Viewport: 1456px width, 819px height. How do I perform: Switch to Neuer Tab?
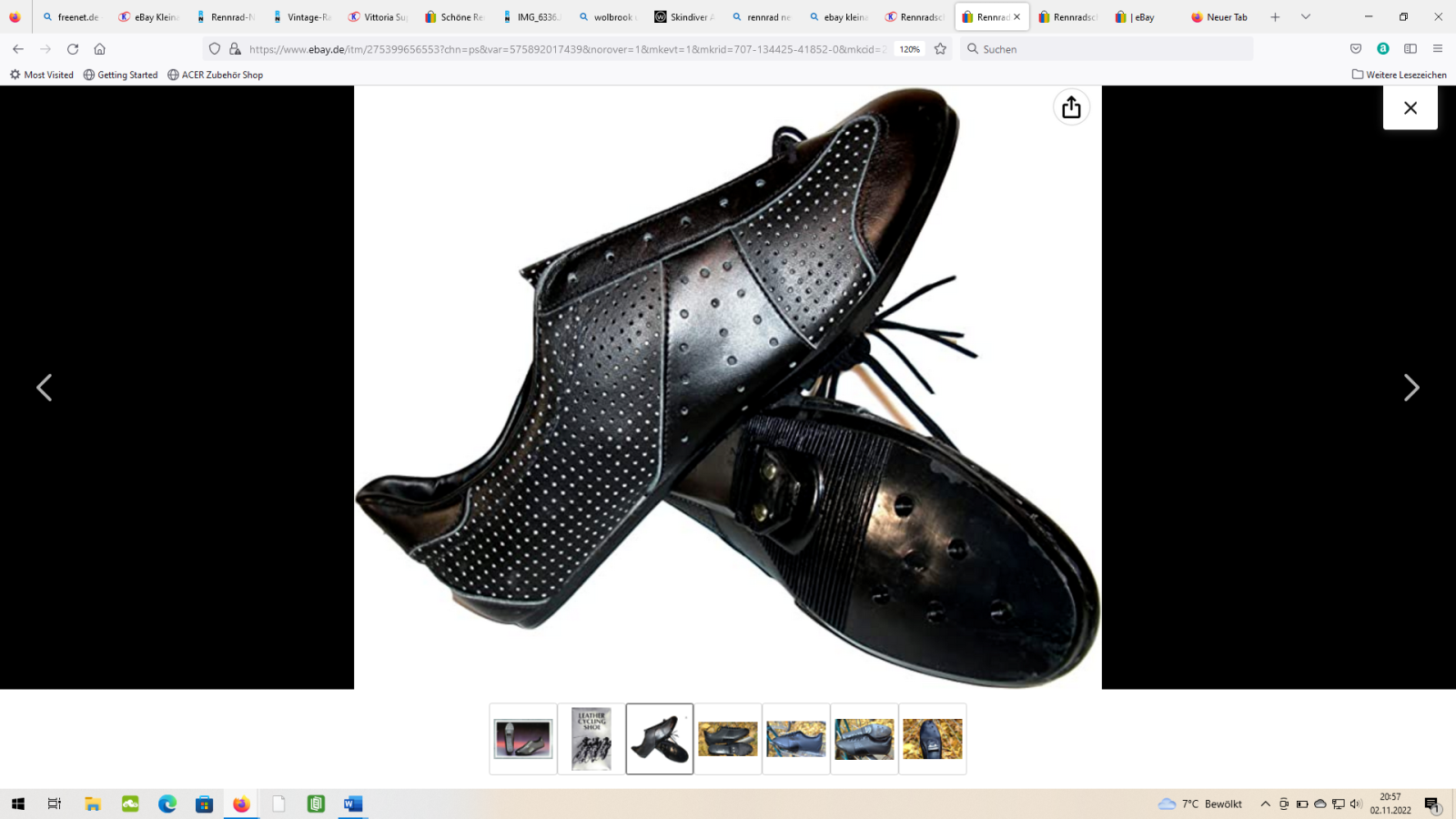(1219, 17)
